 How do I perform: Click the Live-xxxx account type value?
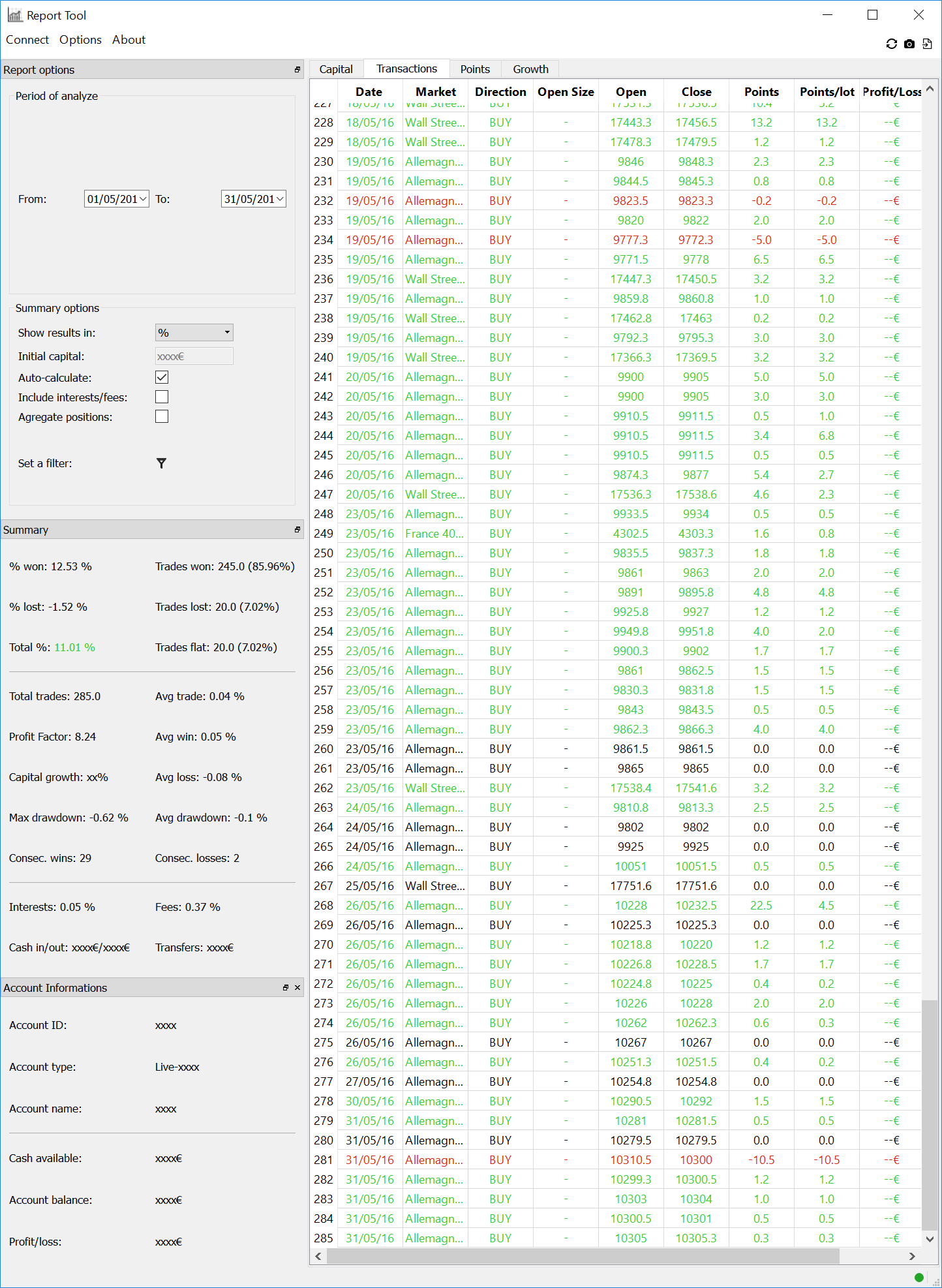point(177,1067)
